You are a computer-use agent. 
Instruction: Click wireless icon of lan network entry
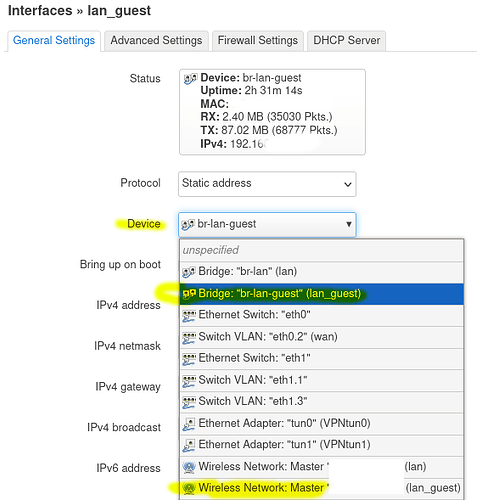[x=189, y=467]
